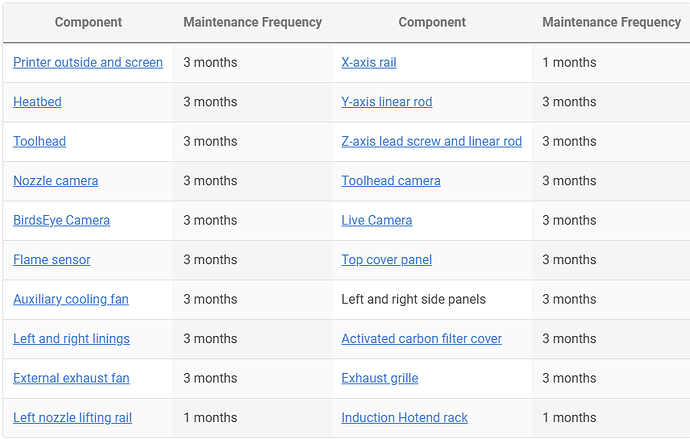The image size is (690, 439).
Task: Open the External exhaust fan link
Action: 71,378
